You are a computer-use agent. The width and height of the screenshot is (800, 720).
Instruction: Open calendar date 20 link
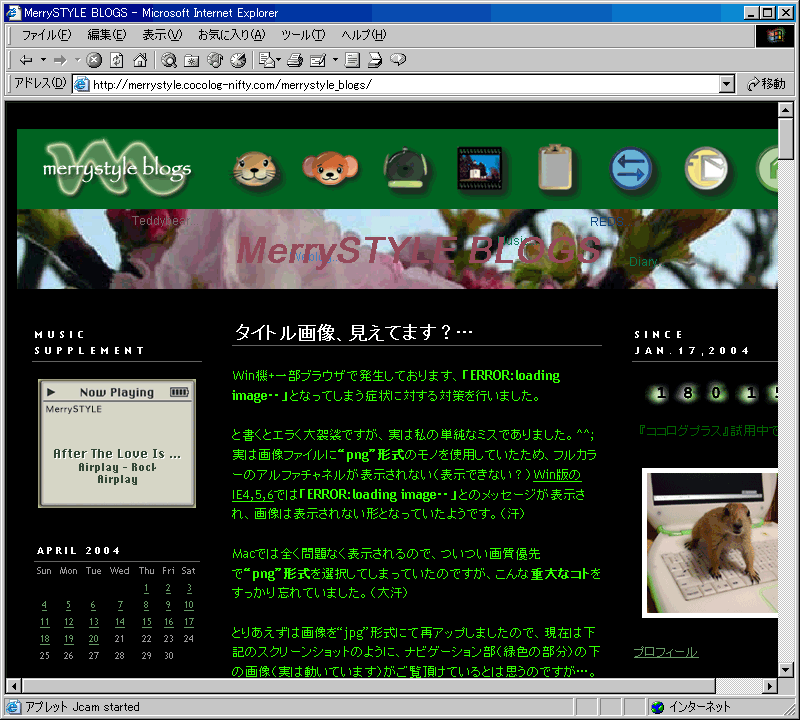pos(93,639)
